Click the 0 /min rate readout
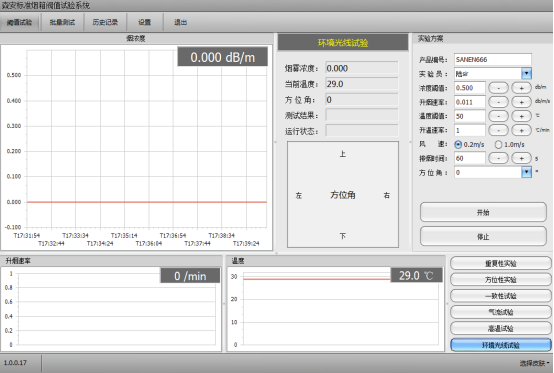The height and width of the screenshot is (373, 554). 190,276
